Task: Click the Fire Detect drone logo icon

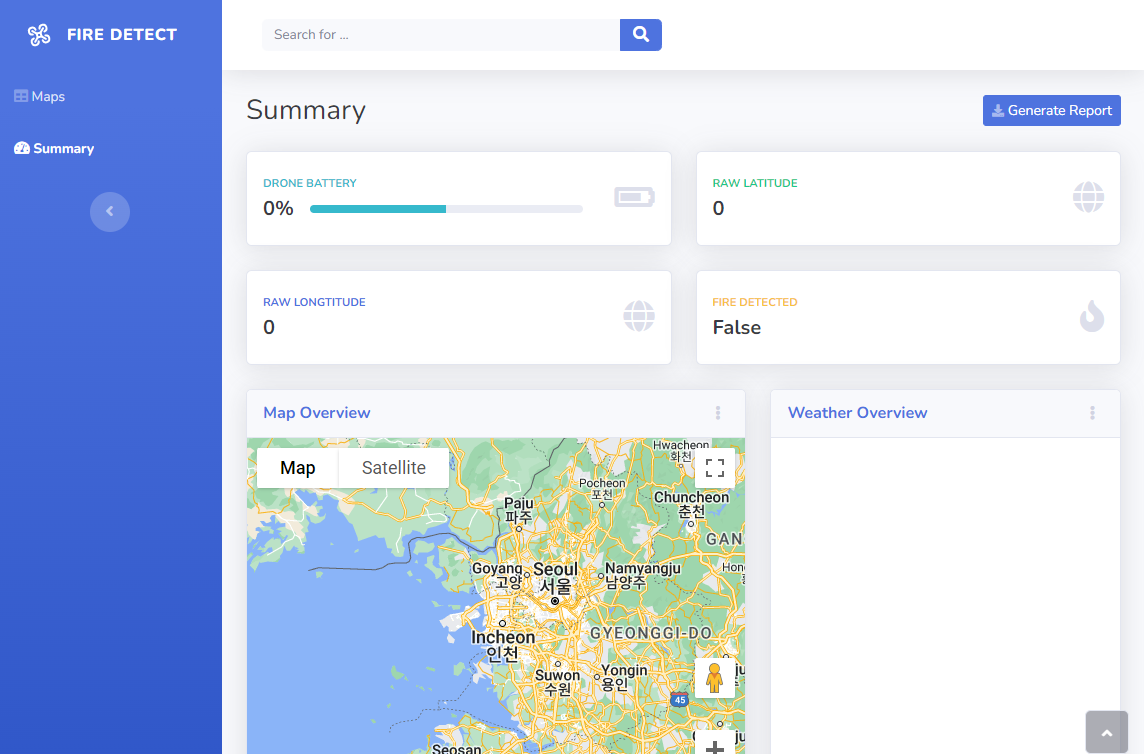Action: tap(39, 35)
